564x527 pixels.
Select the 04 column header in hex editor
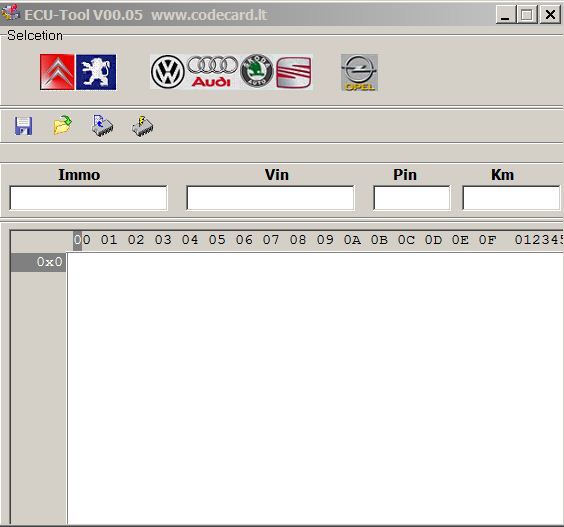pyautogui.click(x=190, y=240)
